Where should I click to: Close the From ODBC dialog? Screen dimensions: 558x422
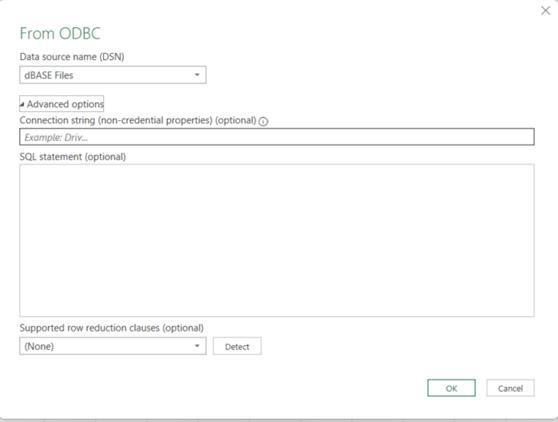point(545,11)
